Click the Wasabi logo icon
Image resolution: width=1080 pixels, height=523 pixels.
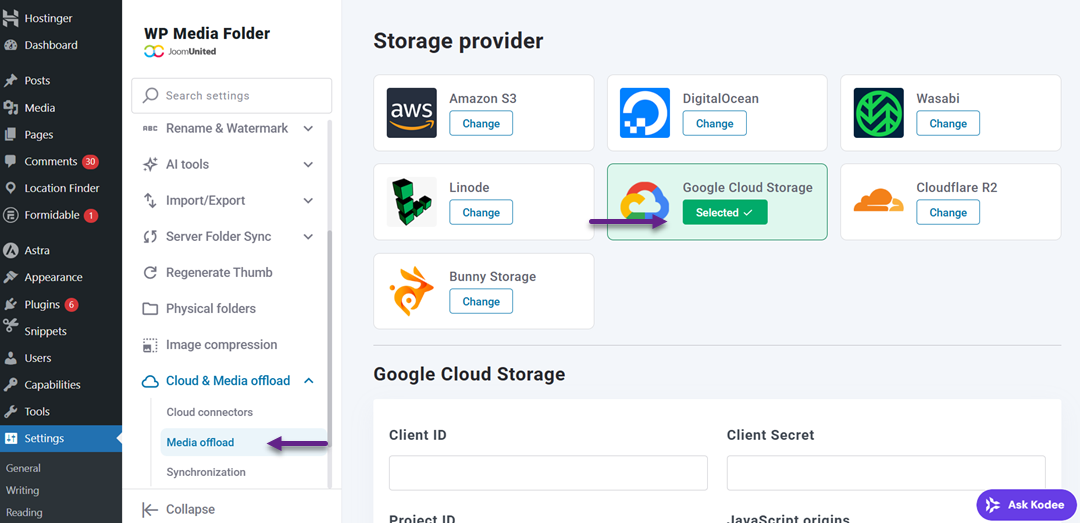click(x=879, y=112)
